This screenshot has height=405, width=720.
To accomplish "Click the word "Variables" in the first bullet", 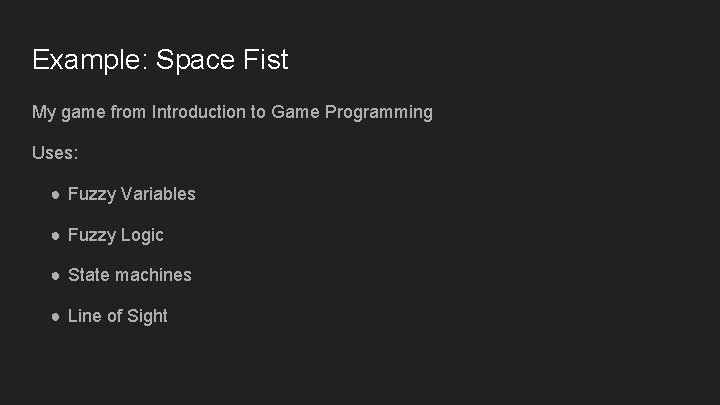I will (158, 194).
